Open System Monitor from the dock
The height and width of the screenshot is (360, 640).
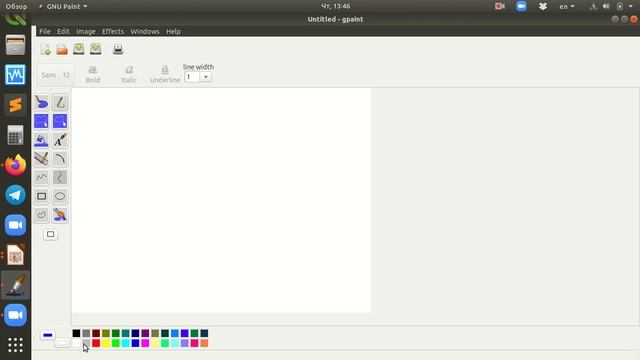pyautogui.click(x=16, y=75)
